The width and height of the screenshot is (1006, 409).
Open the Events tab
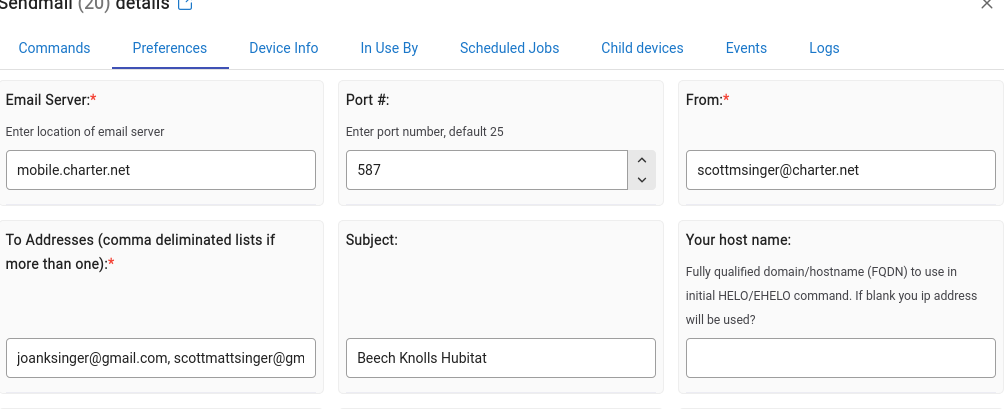[746, 48]
